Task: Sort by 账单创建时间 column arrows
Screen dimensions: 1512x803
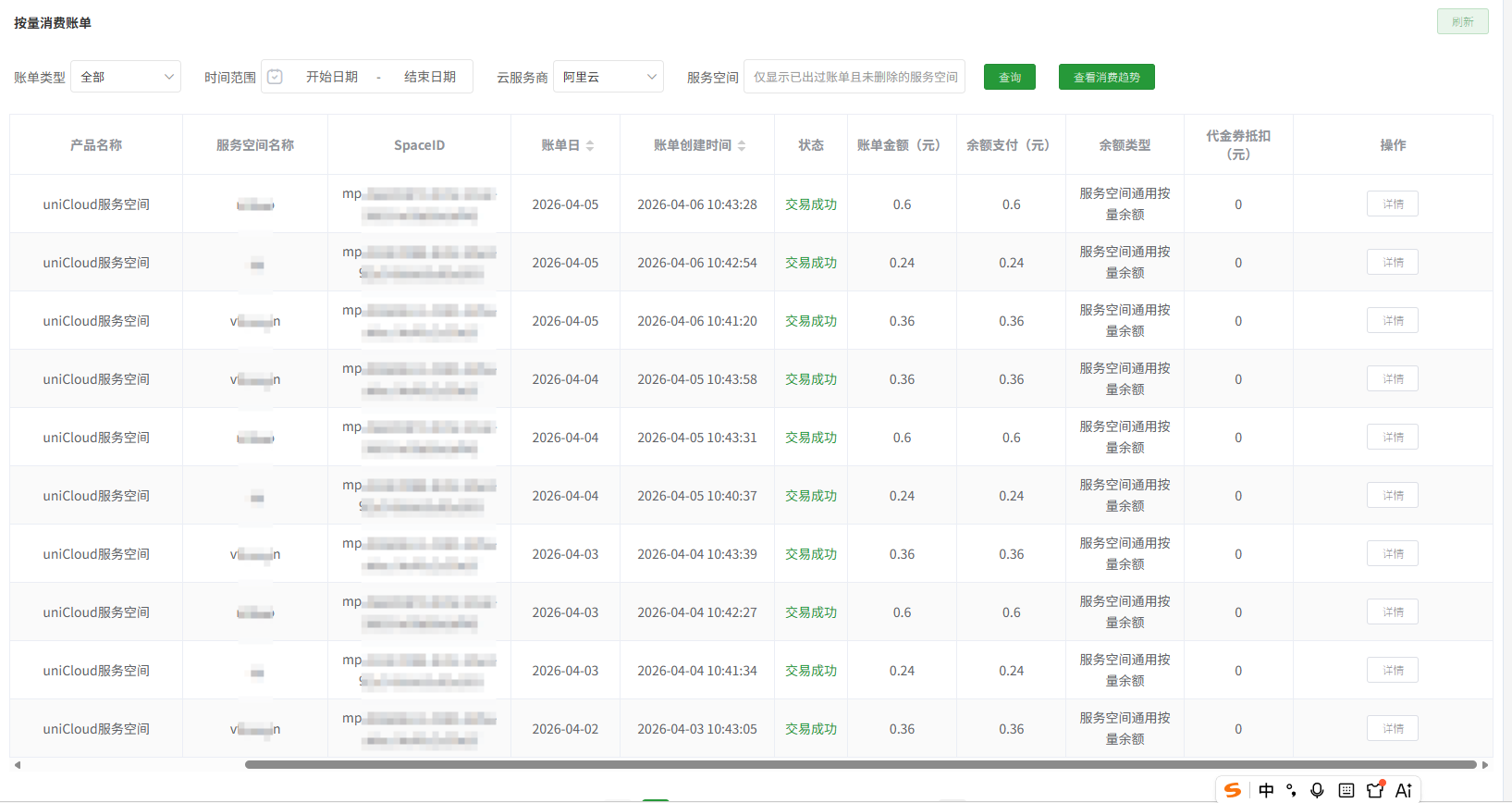Action: 742,145
